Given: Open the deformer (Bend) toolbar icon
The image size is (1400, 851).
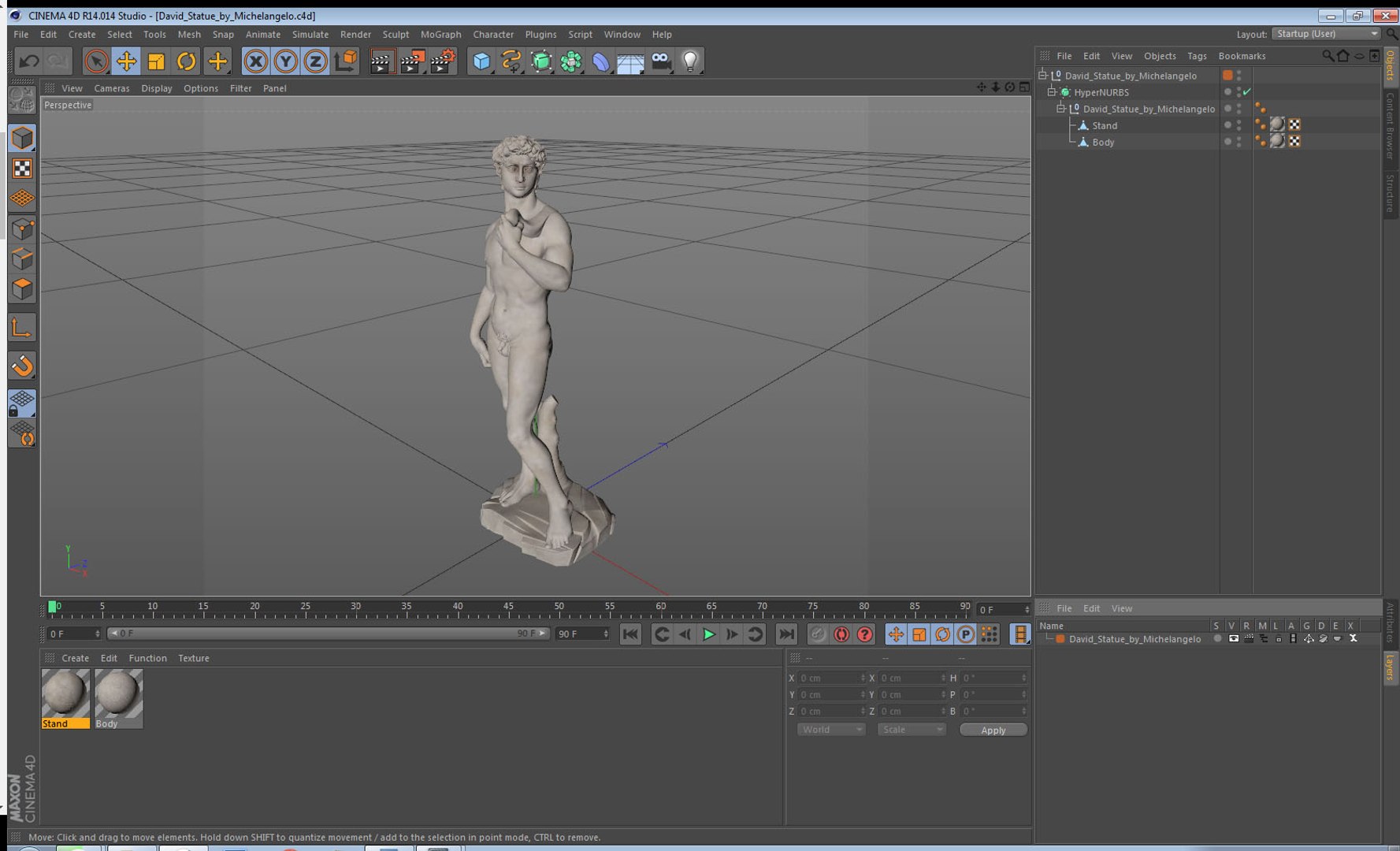Looking at the screenshot, I should 600,61.
